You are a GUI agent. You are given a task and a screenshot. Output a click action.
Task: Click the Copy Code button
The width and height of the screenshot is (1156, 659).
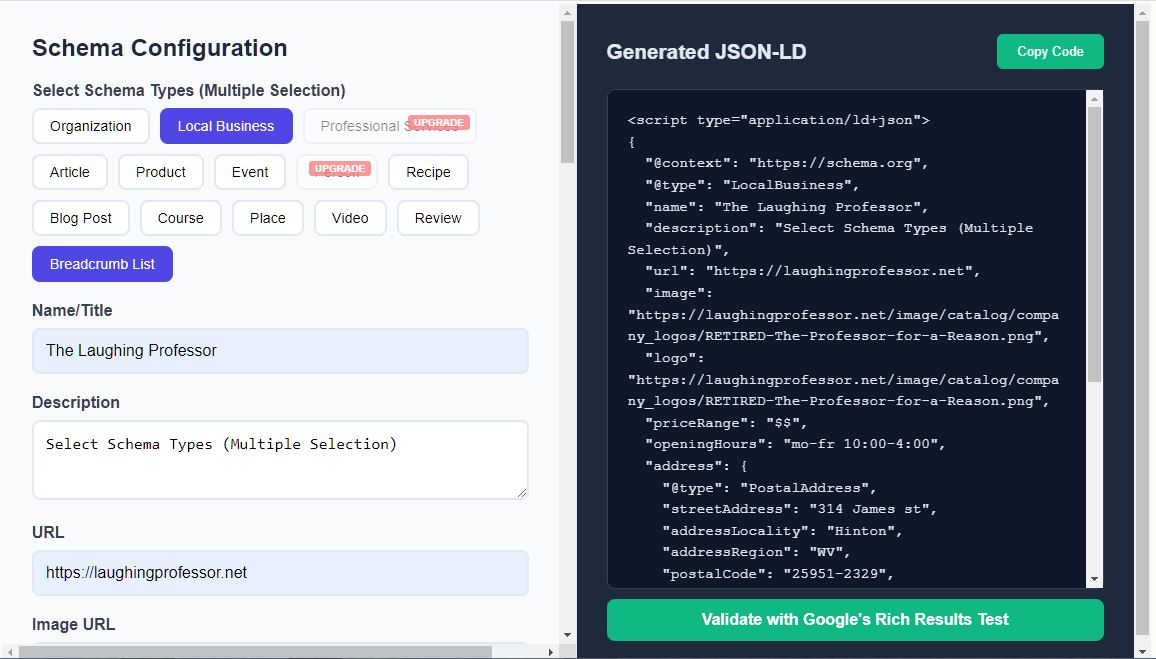pyautogui.click(x=1050, y=51)
